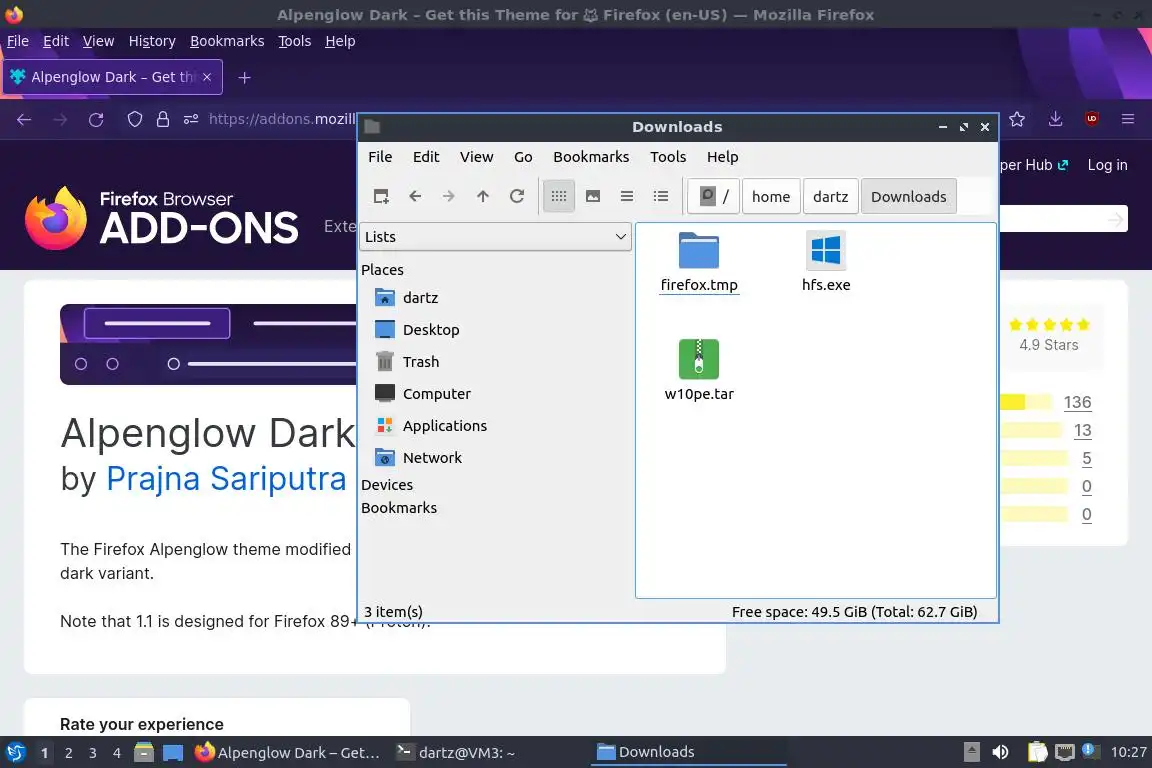Click the Alpenglow Dark Firefox taskbar entry
The image size is (1152, 768).
(289, 753)
